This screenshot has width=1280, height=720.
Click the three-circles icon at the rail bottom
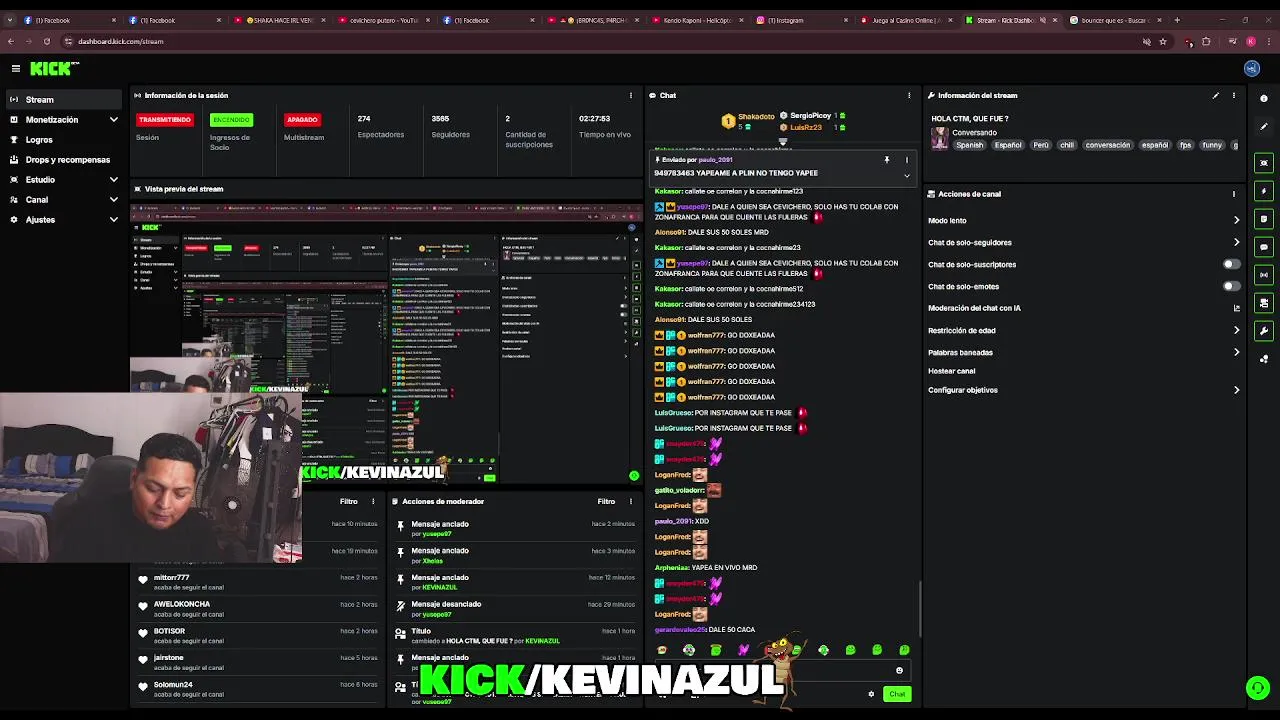(1264, 359)
